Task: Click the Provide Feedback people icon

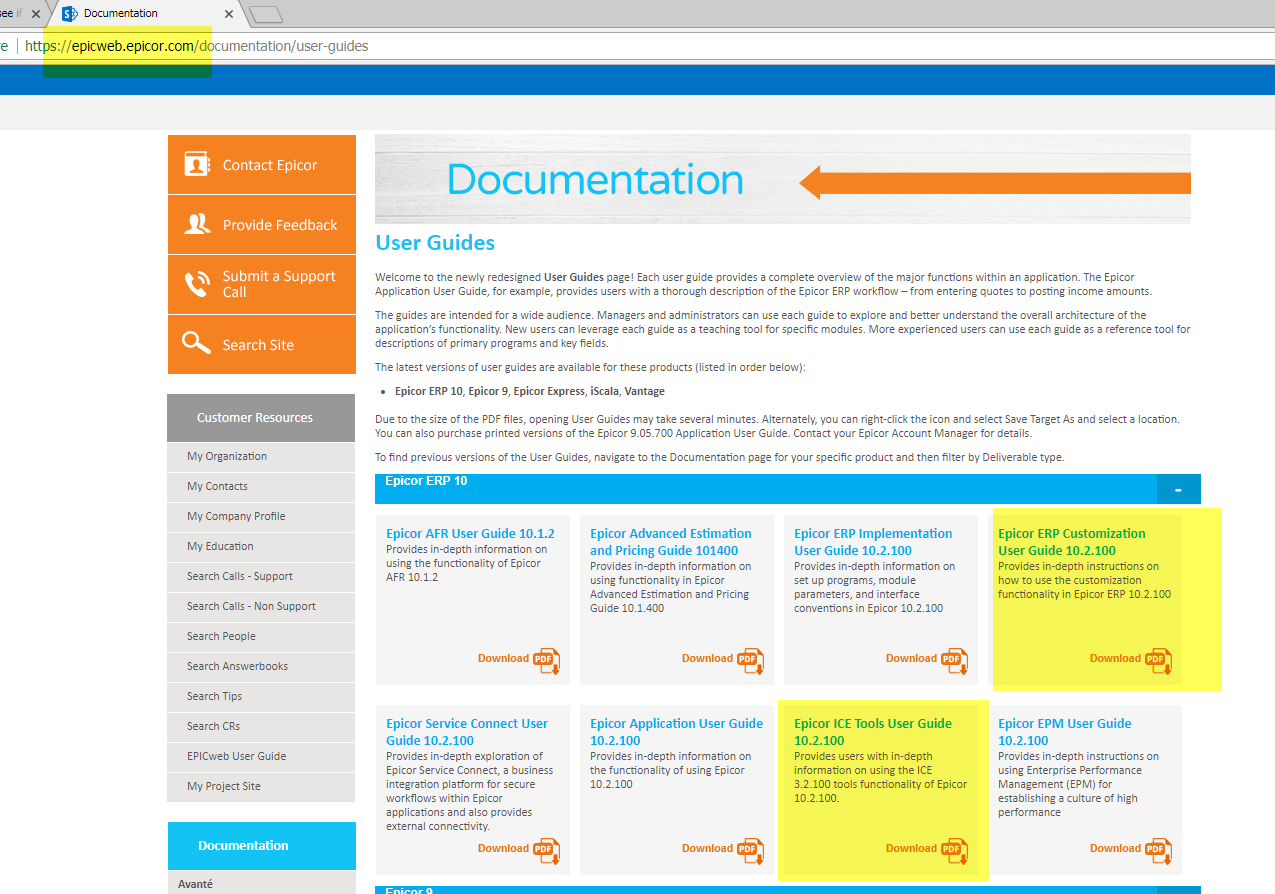Action: [197, 224]
